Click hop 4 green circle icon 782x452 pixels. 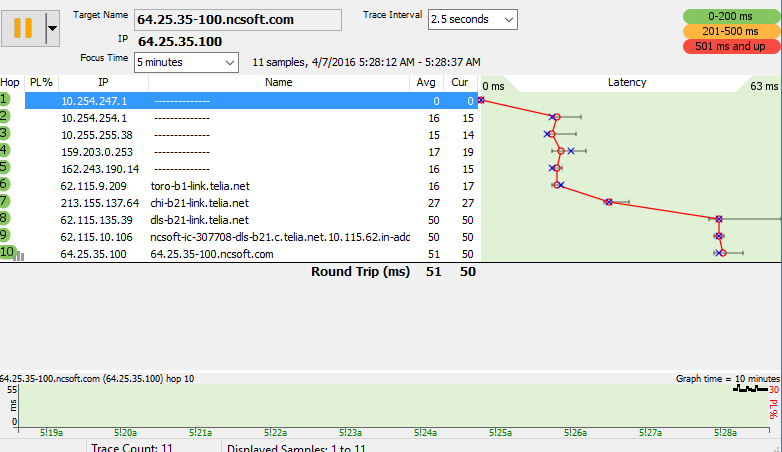pyautogui.click(x=4, y=150)
